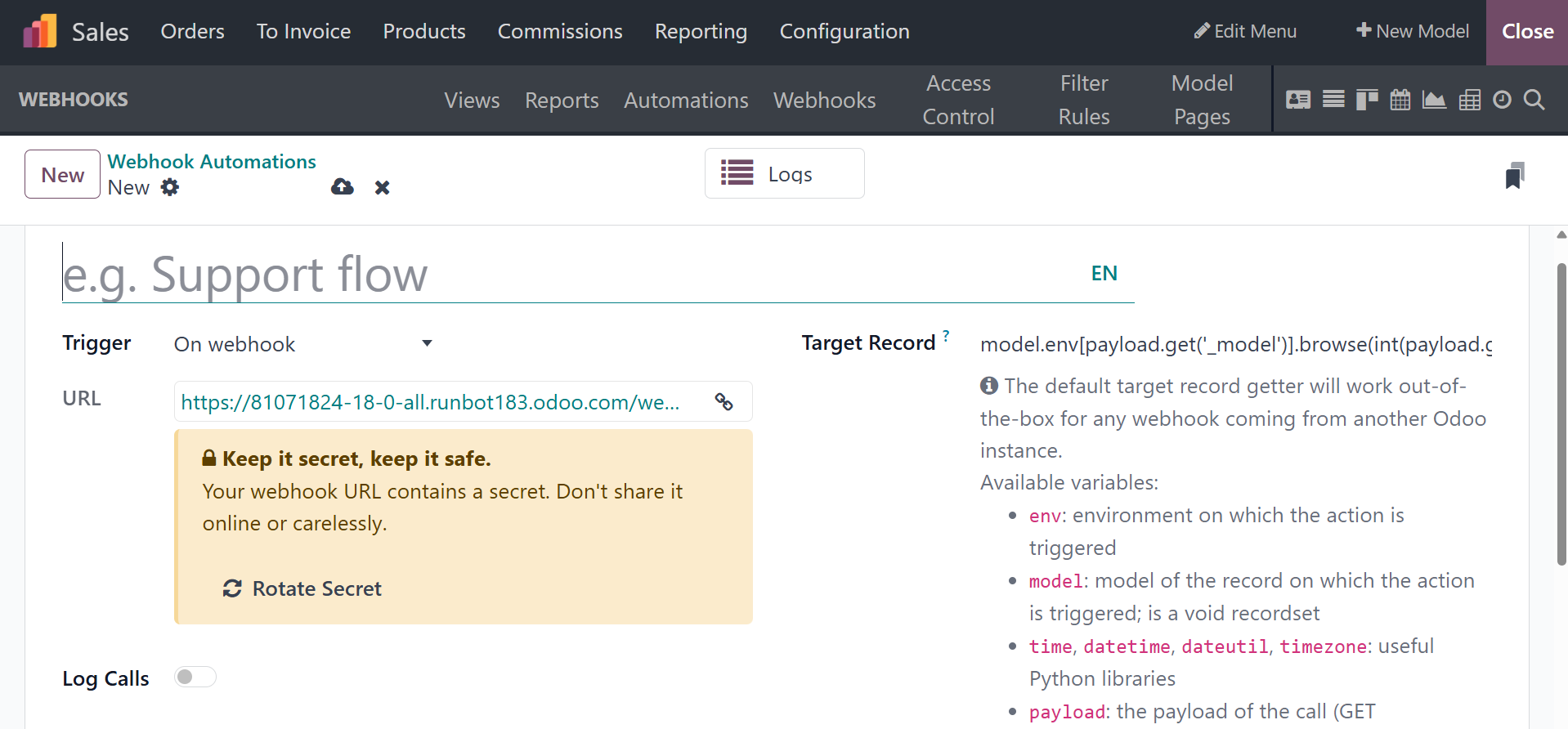Open the Search view magnifier icon
The width and height of the screenshot is (1568, 729).
(1534, 100)
